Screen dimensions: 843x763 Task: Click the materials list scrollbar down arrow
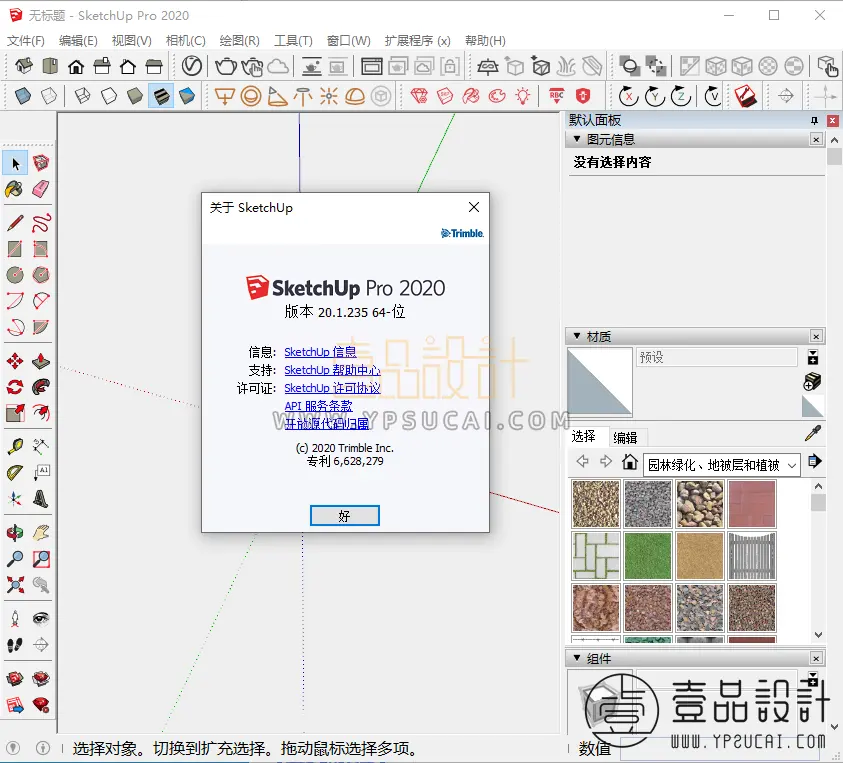818,634
